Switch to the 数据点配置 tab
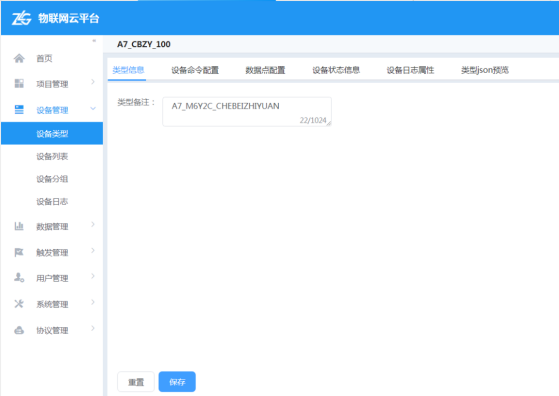 click(265, 70)
